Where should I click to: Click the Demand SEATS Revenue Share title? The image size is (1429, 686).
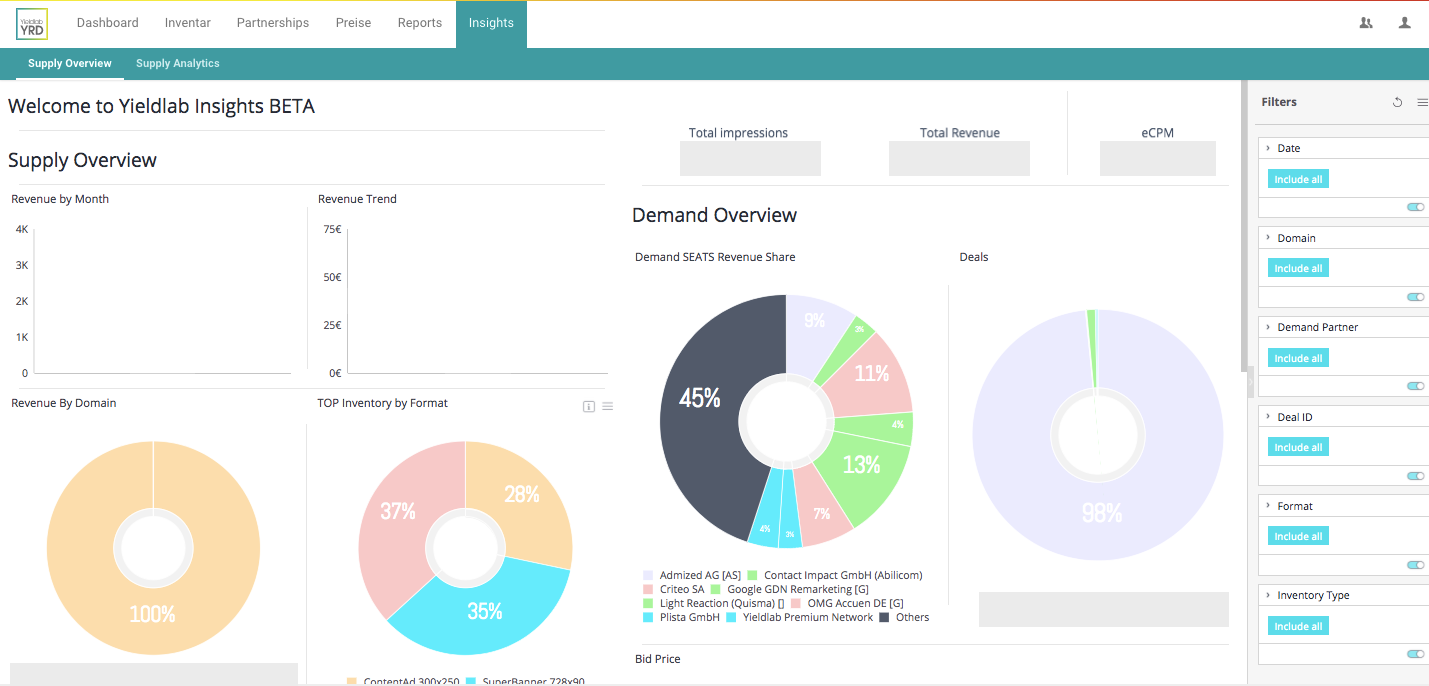tap(715, 257)
